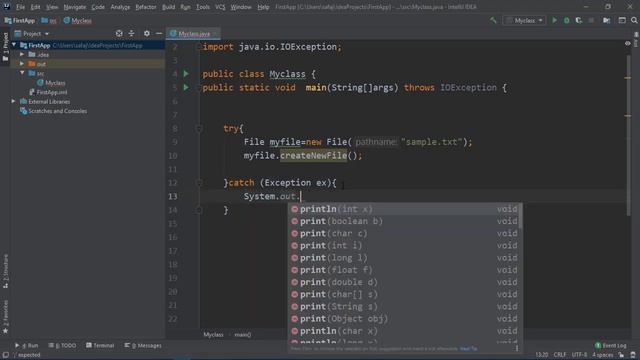This screenshot has height=360, width=640.
Task: Click the tool windows quick-access icon in the status bar
Action: point(6,355)
